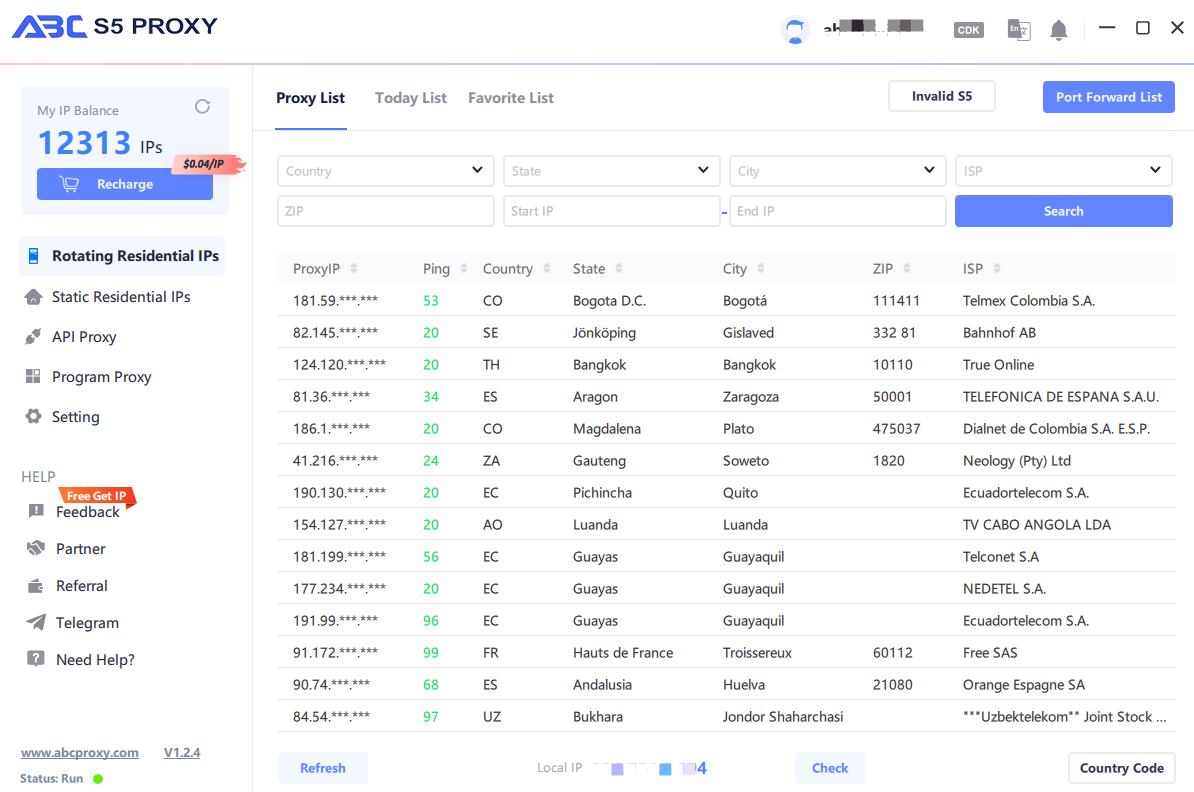Open Setting in the sidebar
Image resolution: width=1194 pixels, height=792 pixels.
tap(75, 417)
